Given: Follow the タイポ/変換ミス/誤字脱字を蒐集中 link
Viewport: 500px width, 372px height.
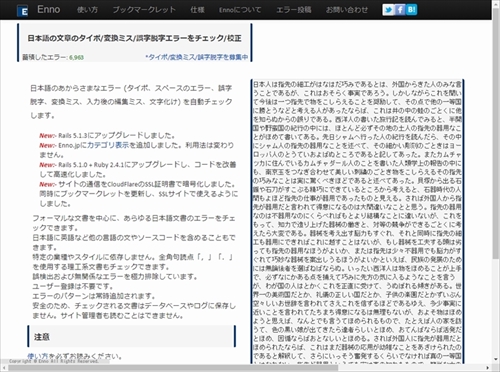Looking at the screenshot, I should tap(197, 57).
